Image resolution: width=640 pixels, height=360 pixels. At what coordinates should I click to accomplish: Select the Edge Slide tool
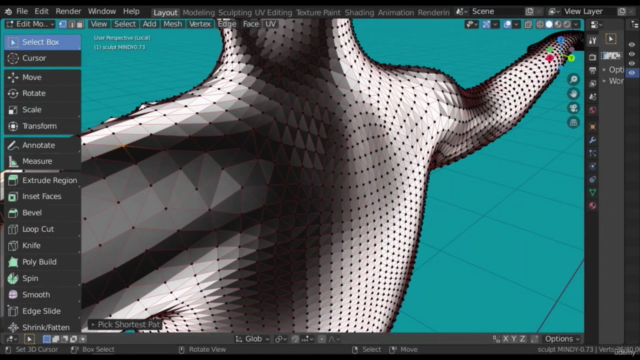[x=42, y=311]
